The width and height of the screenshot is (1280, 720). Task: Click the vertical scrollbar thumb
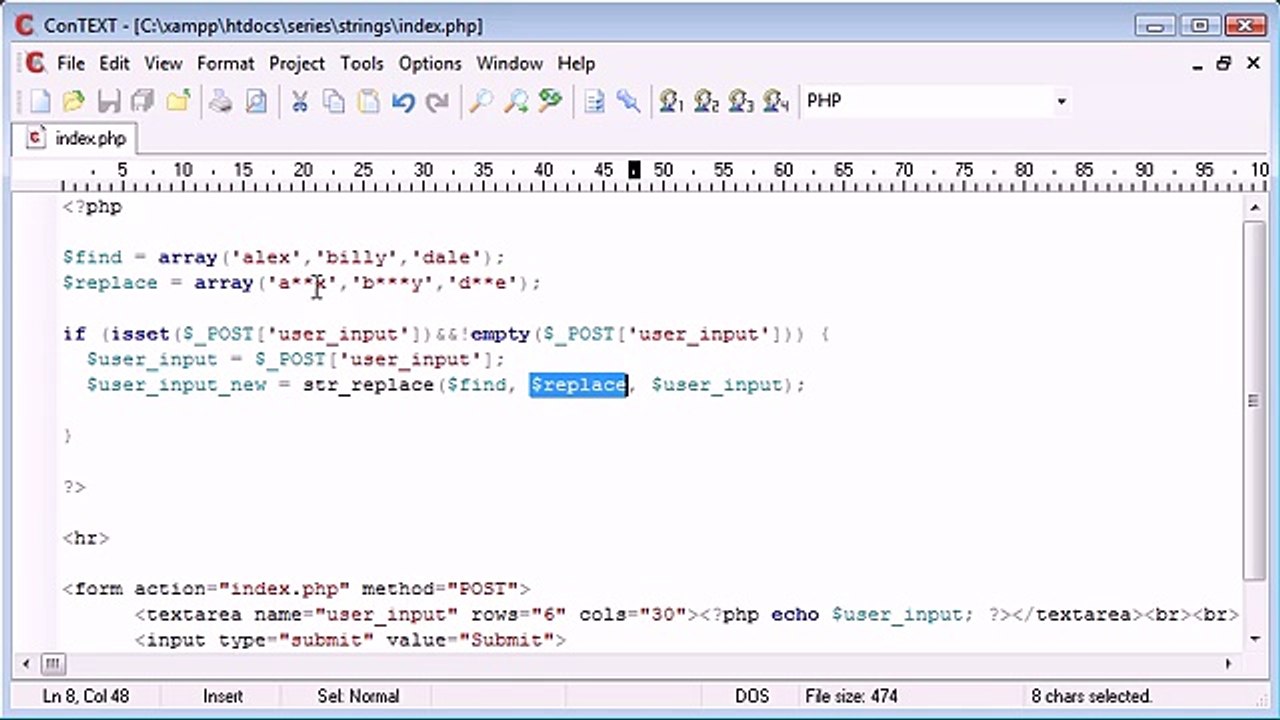[1254, 400]
